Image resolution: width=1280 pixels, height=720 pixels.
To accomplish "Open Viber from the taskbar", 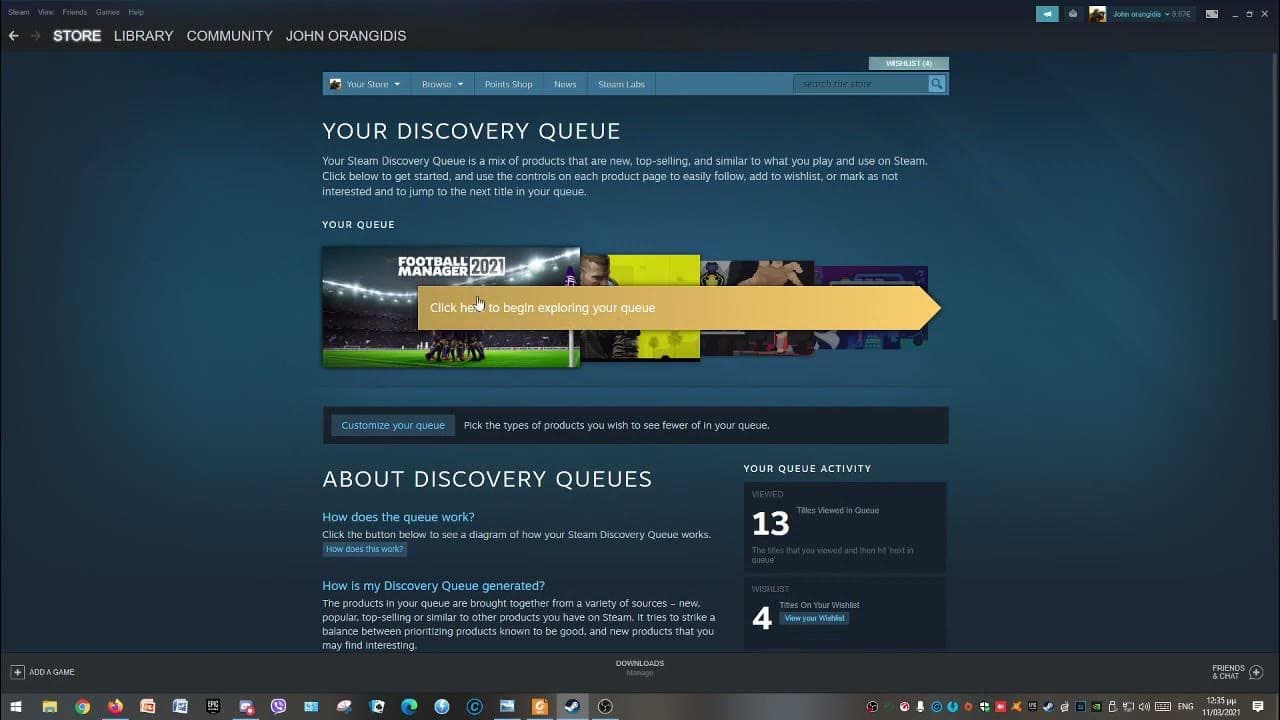I will tap(278, 707).
